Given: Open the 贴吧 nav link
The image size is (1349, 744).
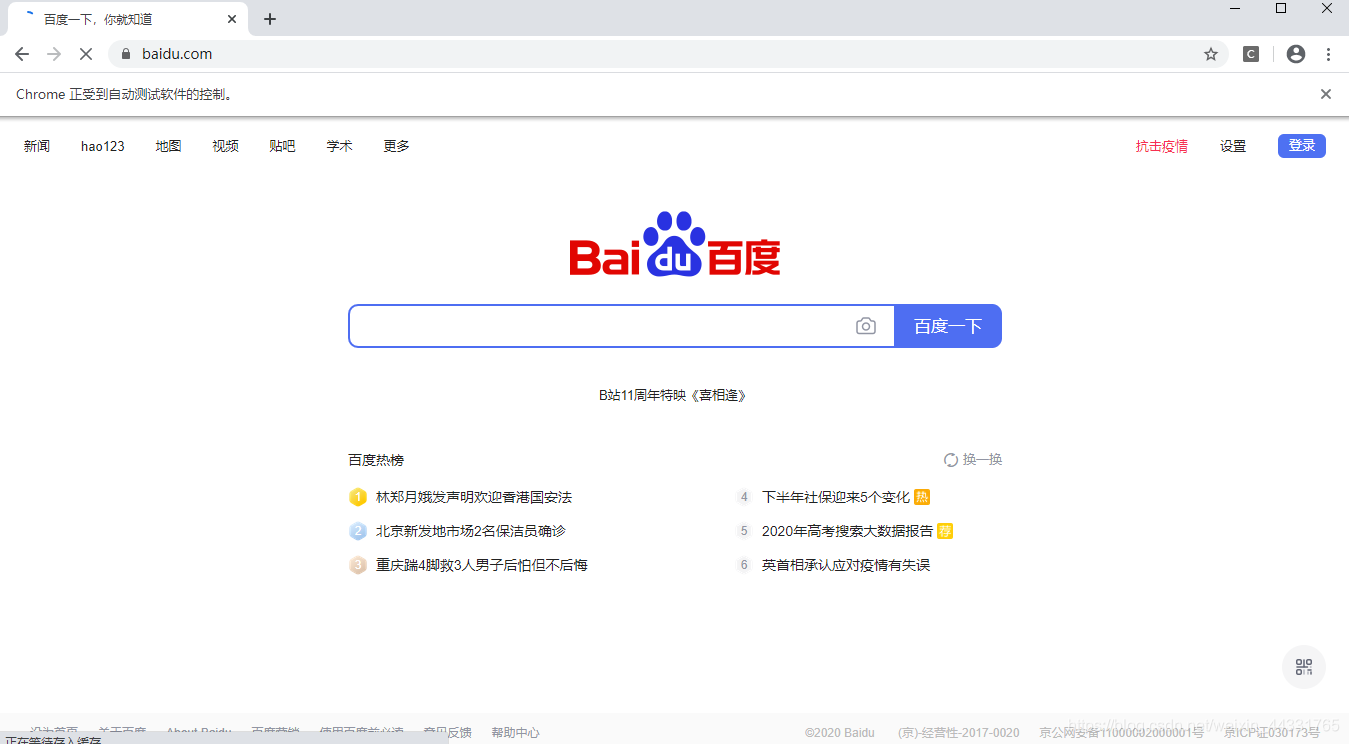Looking at the screenshot, I should coord(283,146).
